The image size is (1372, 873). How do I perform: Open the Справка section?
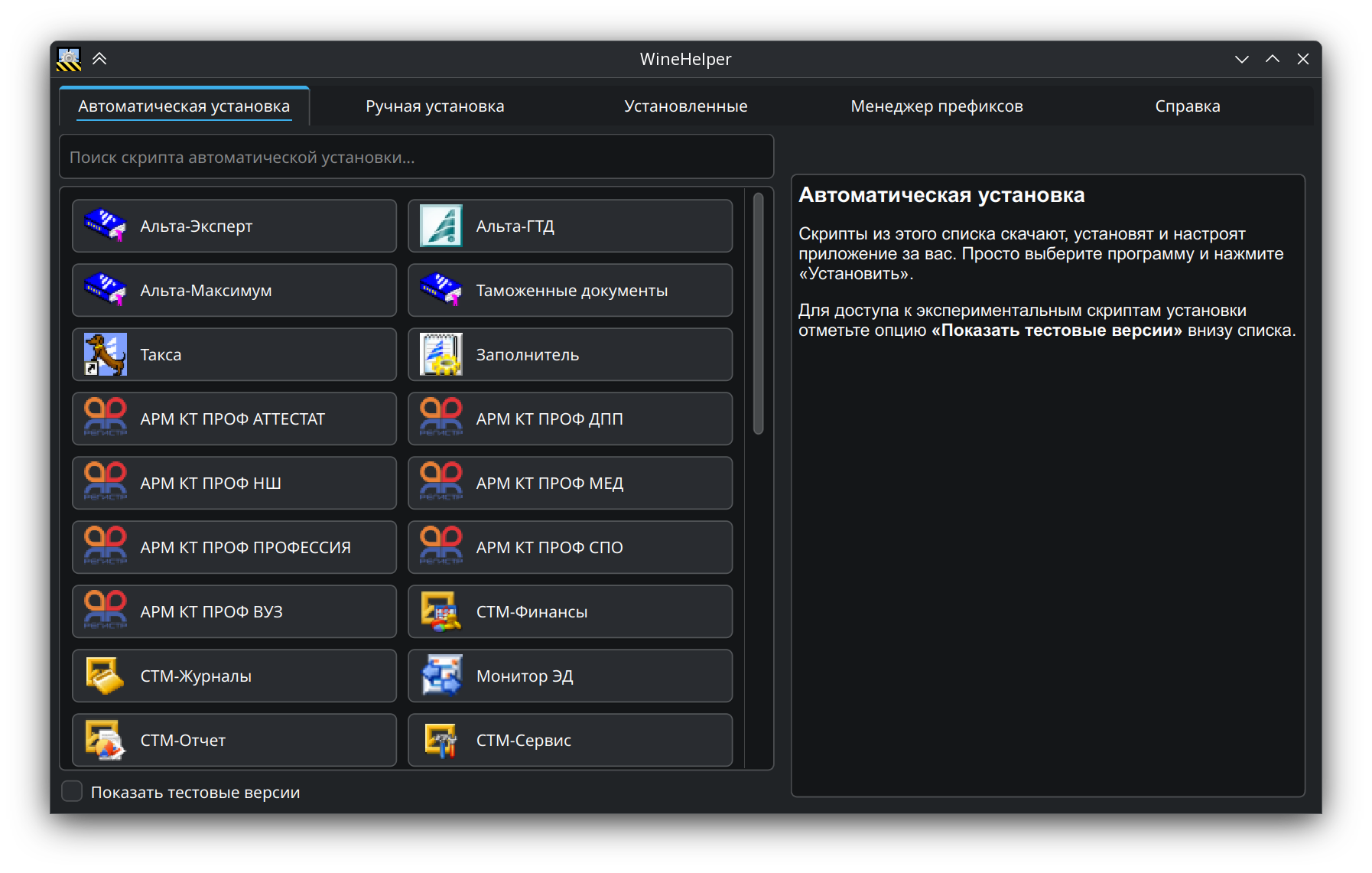pos(1187,106)
